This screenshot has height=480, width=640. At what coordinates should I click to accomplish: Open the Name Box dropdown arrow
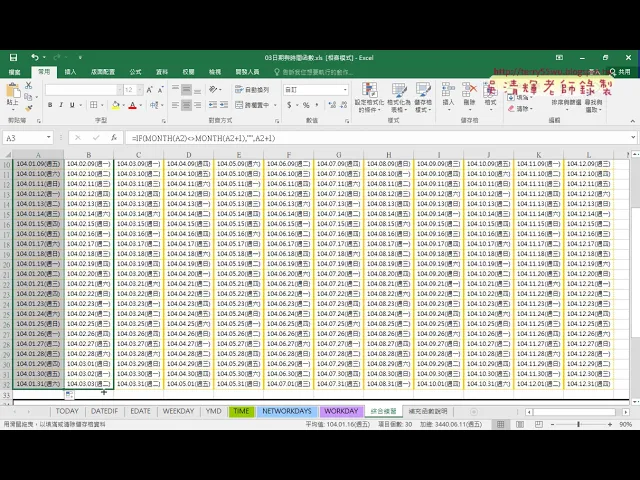[49, 138]
